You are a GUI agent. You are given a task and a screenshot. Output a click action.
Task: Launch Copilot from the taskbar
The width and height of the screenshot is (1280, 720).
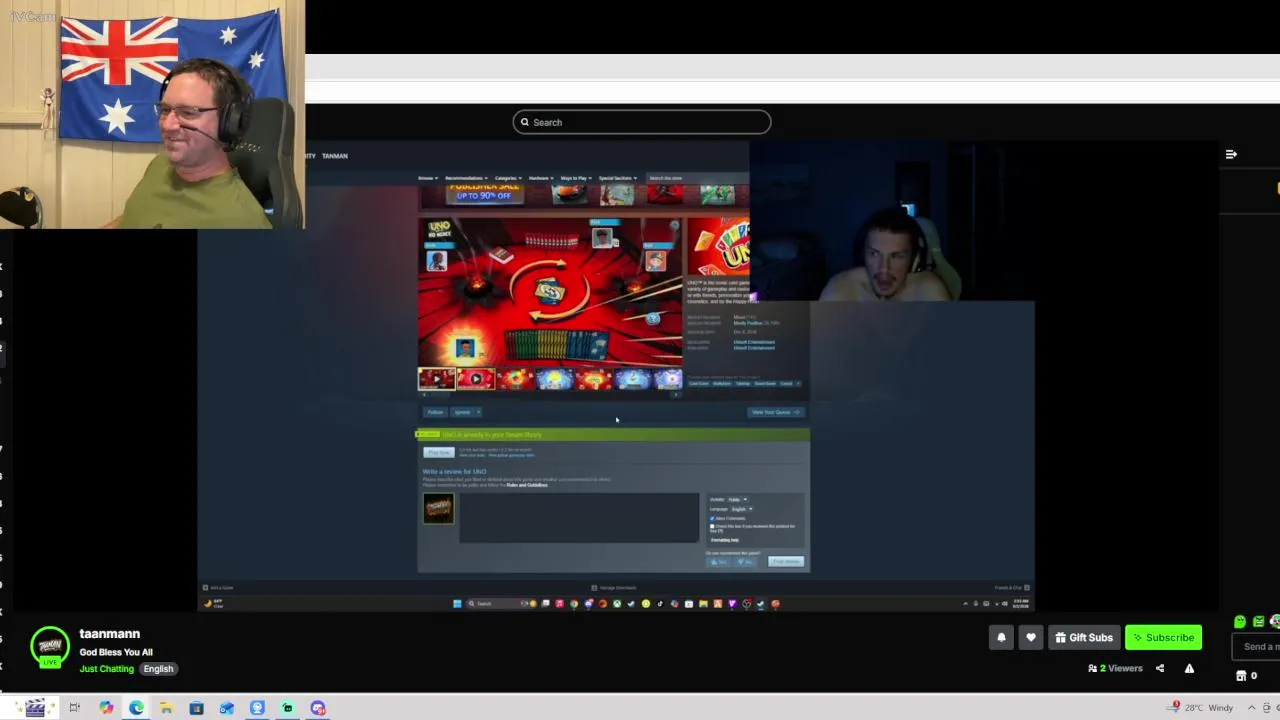pyautogui.click(x=106, y=708)
